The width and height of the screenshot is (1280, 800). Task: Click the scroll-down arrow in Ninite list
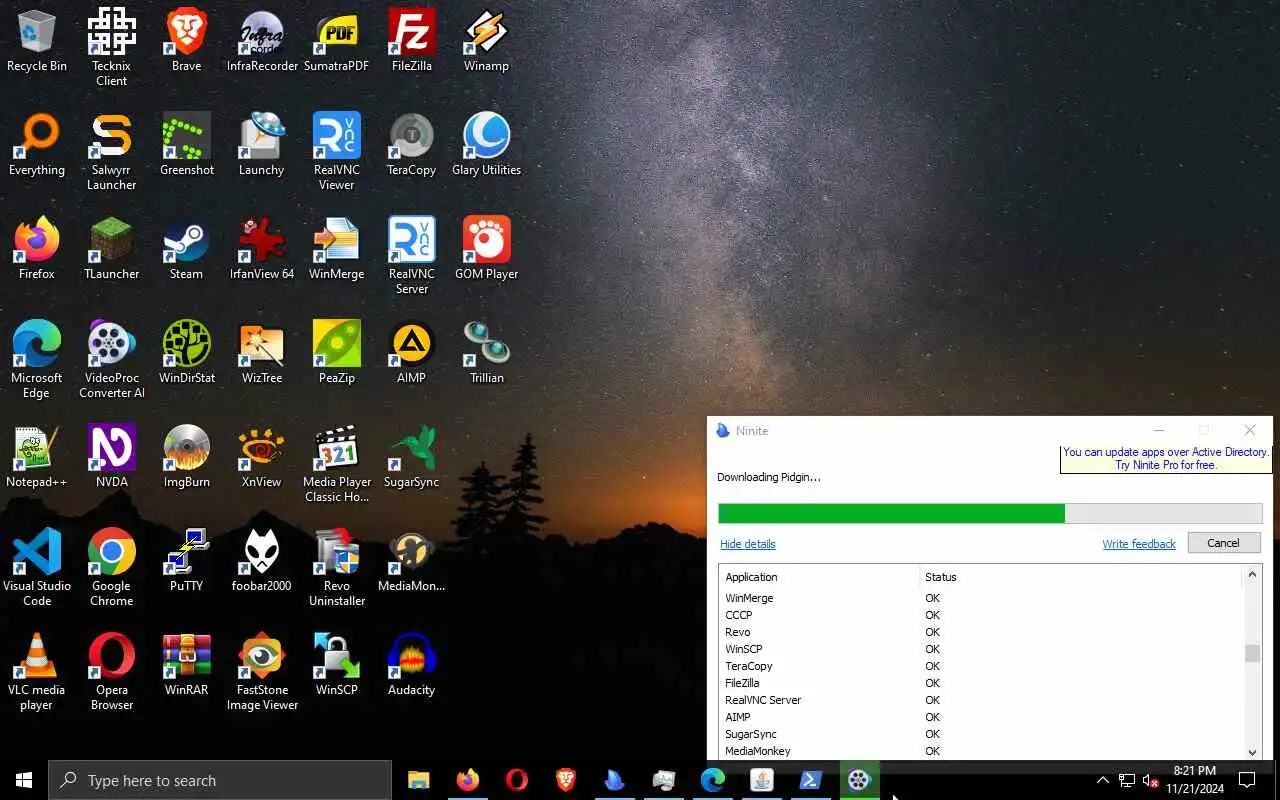(1252, 752)
